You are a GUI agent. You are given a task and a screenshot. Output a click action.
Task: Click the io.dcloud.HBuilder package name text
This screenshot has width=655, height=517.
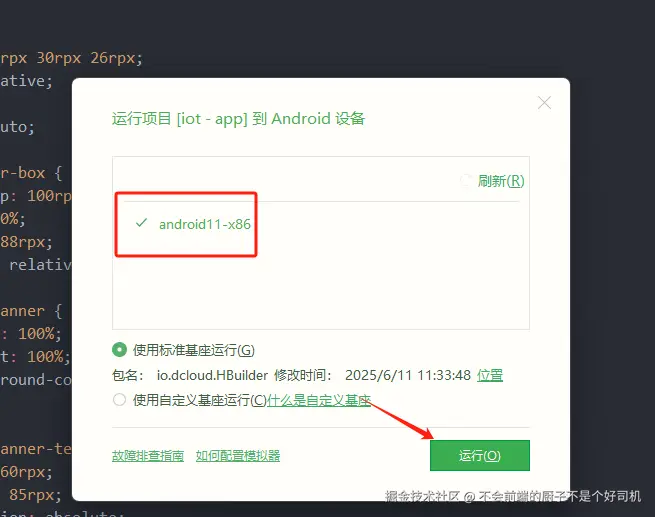(x=212, y=375)
